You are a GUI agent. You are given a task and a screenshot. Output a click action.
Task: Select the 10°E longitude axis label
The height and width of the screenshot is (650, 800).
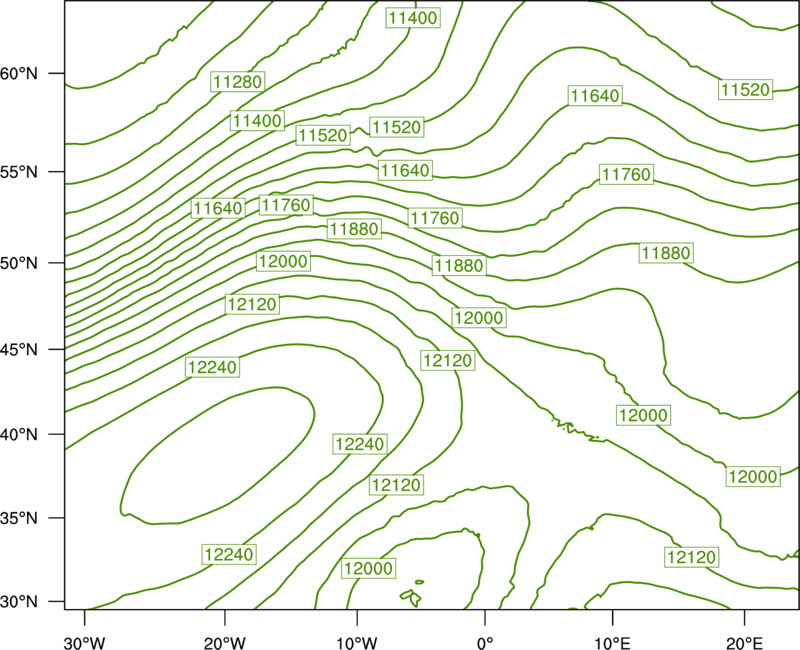612,643
